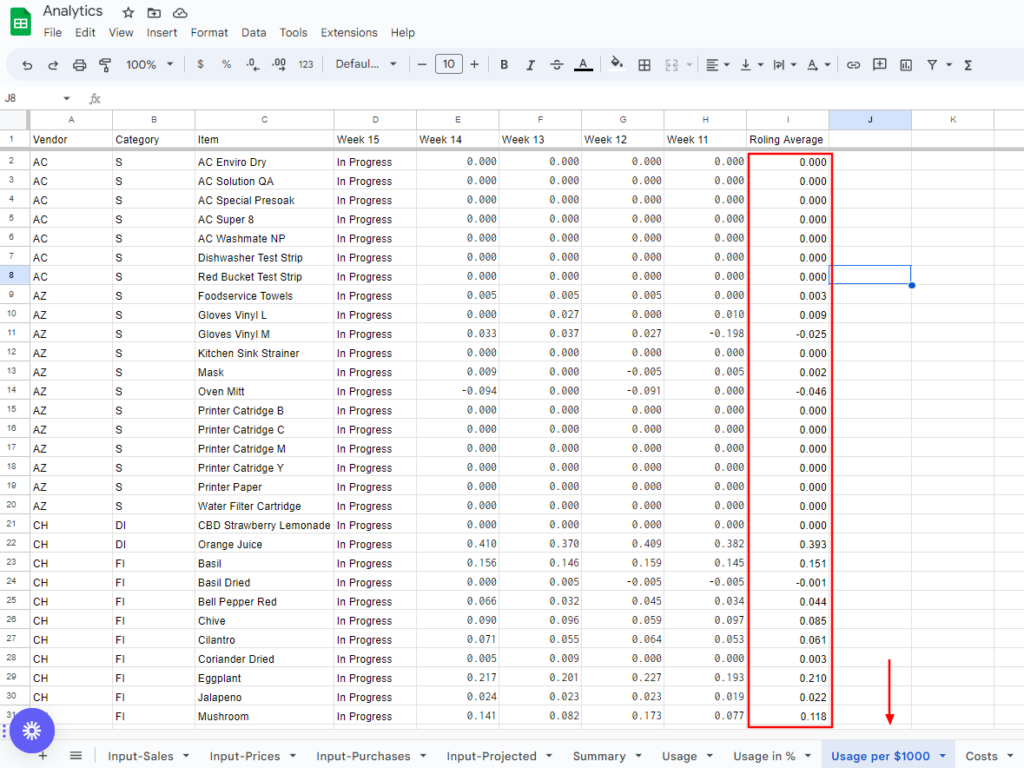
Task: Select the paint format tool
Action: [x=105, y=64]
